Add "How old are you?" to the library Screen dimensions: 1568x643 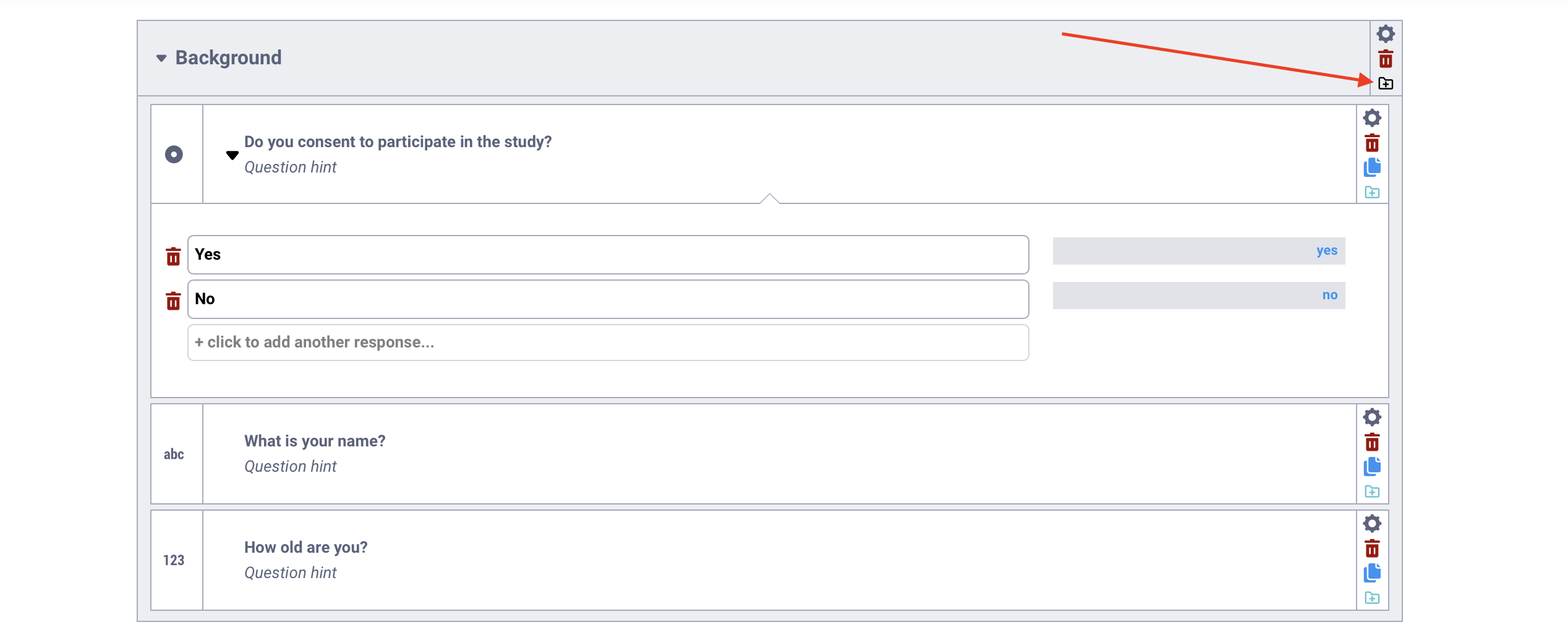(x=1372, y=597)
